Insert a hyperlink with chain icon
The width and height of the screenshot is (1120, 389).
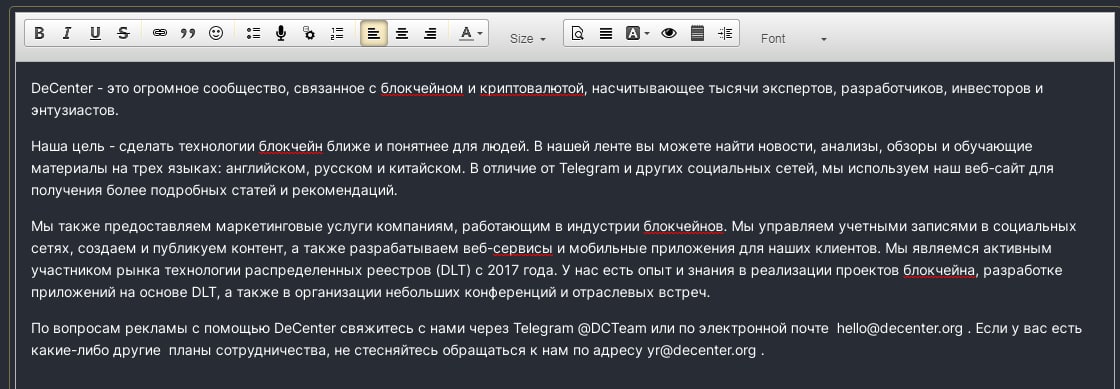[160, 34]
